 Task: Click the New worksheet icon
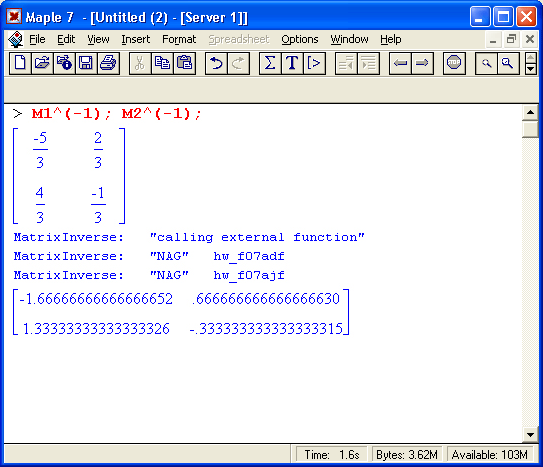click(20, 63)
